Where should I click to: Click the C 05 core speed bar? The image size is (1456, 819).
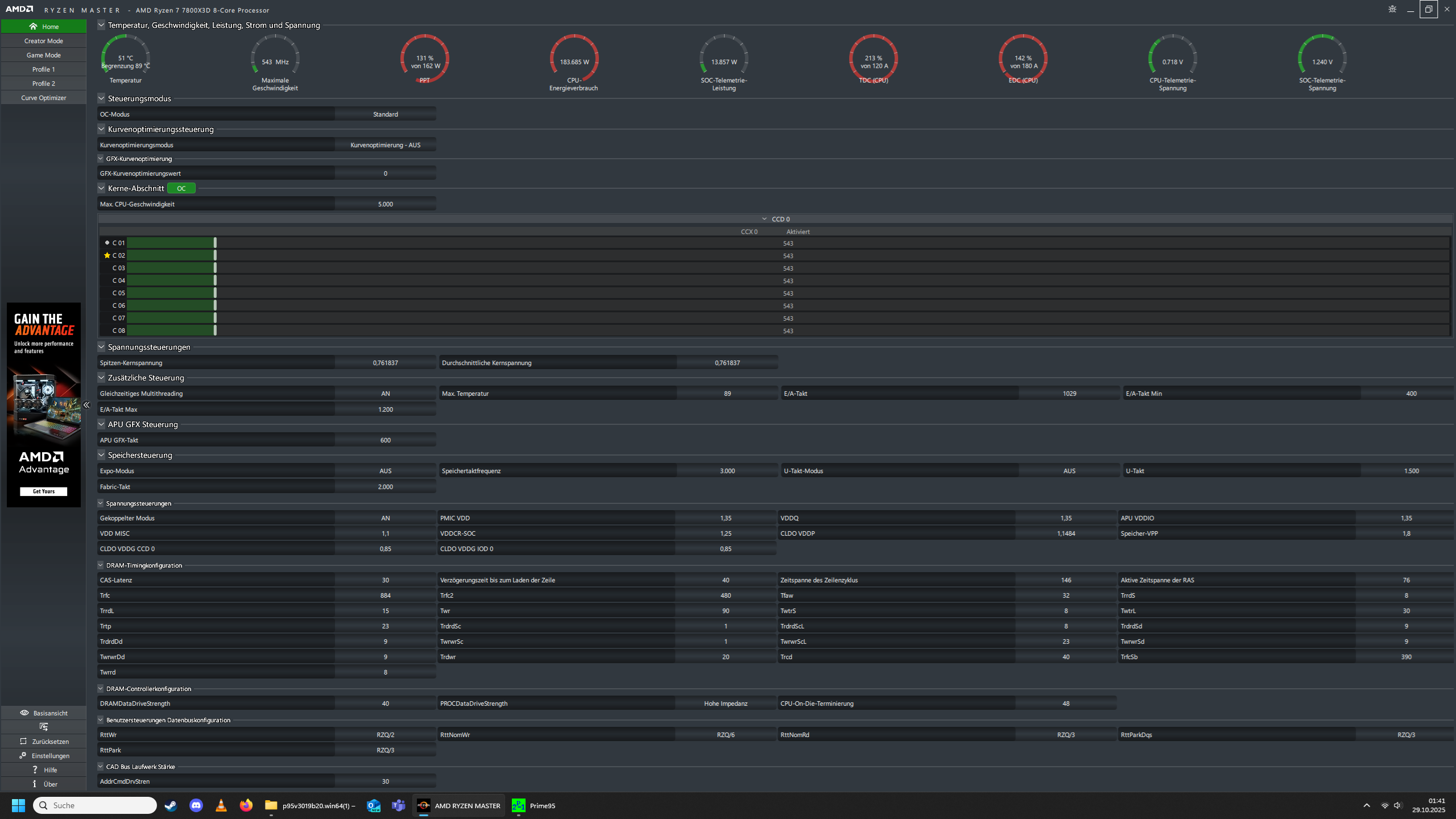click(171, 293)
